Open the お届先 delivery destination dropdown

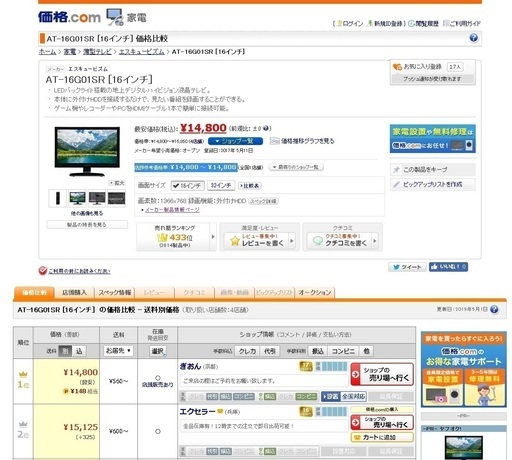point(118,351)
